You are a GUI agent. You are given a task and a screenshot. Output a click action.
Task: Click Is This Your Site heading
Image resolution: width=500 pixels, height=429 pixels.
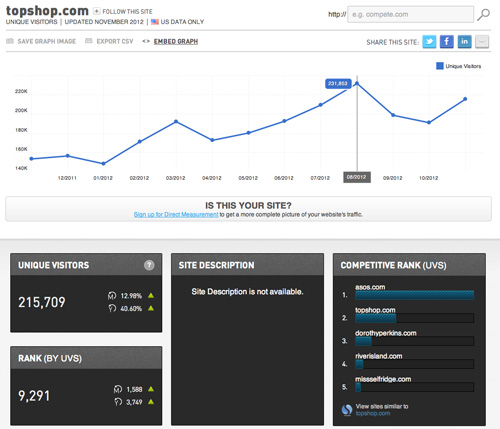[x=248, y=205]
